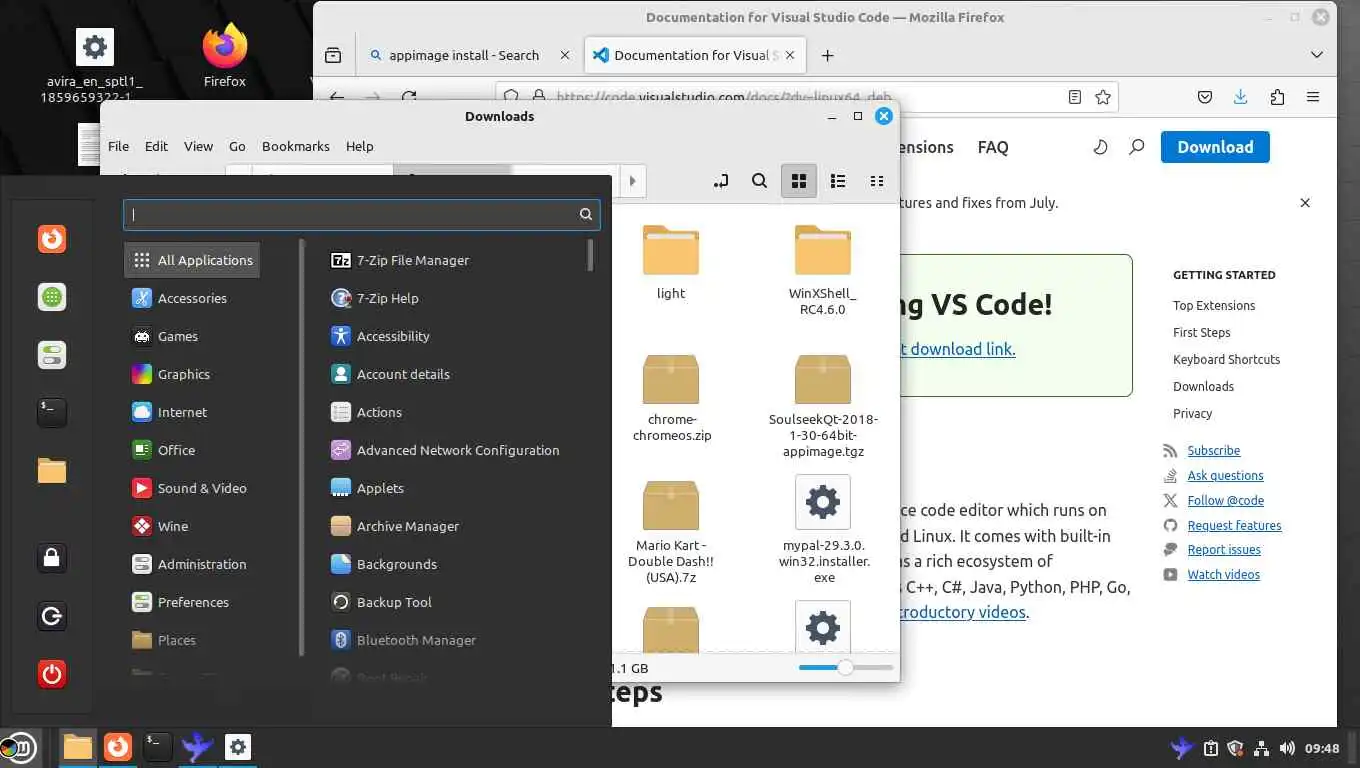Viewport: 1360px width, 768px height.
Task: Select Graphics category in menu
Action: tap(171, 374)
